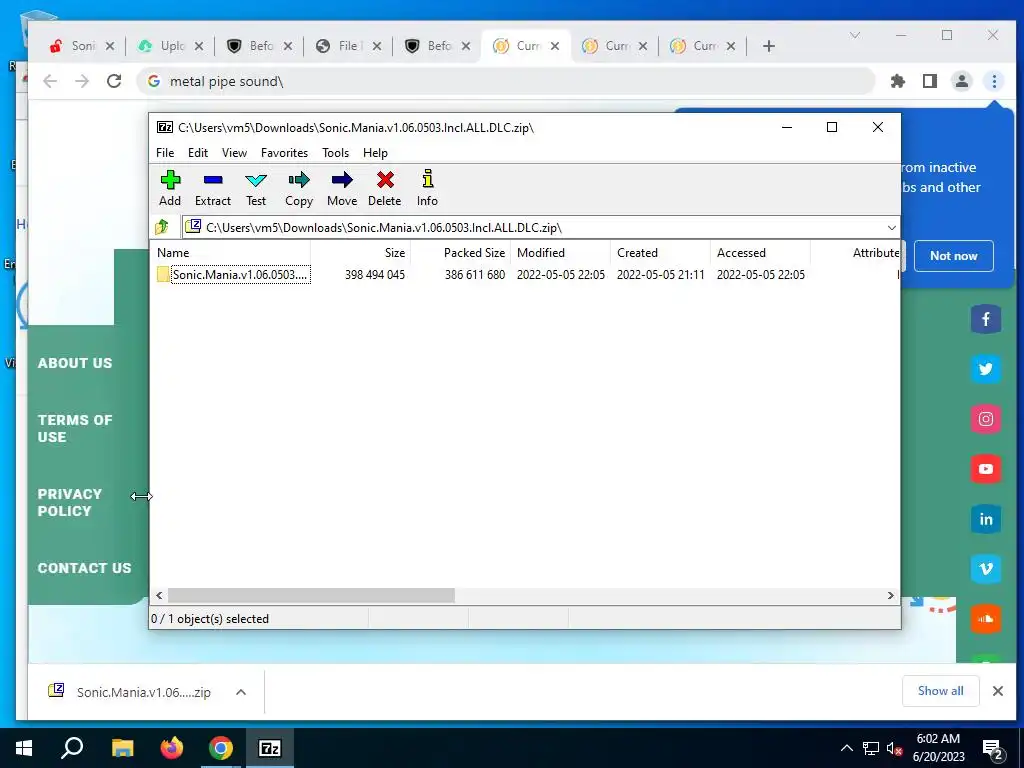Open the PRIVACY POLICY link
Image resolution: width=1024 pixels, height=768 pixels.
click(70, 503)
